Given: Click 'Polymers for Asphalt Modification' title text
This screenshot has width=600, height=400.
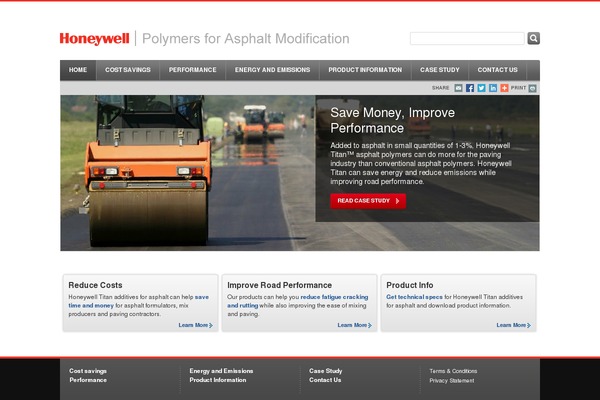Looking at the screenshot, I should click(x=246, y=39).
